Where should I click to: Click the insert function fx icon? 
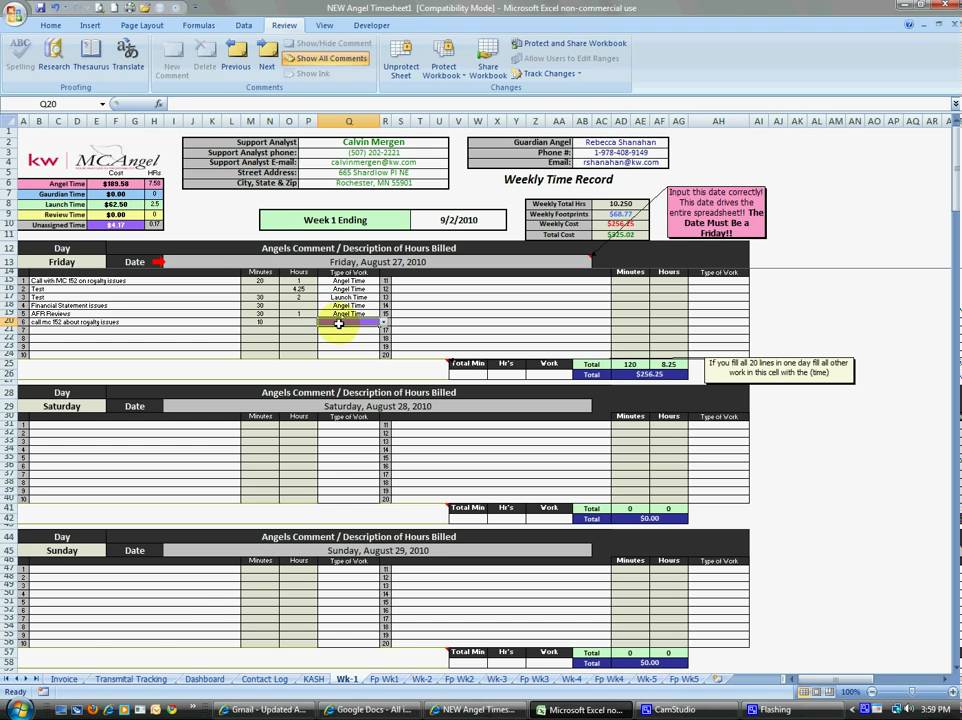(159, 104)
